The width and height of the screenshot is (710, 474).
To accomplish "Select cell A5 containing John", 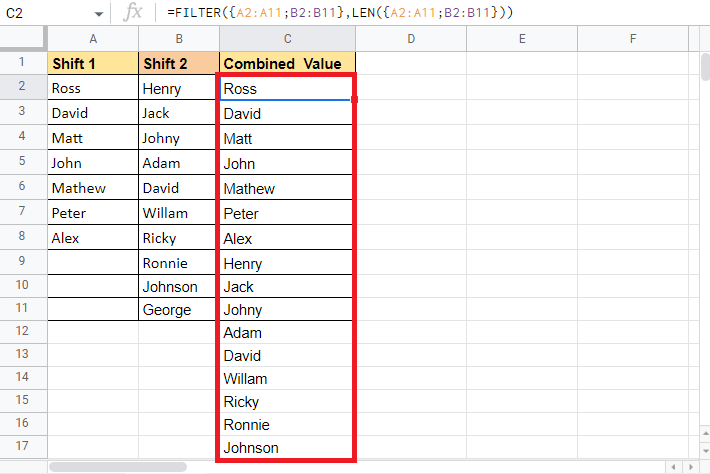I will pyautogui.click(x=93, y=162).
